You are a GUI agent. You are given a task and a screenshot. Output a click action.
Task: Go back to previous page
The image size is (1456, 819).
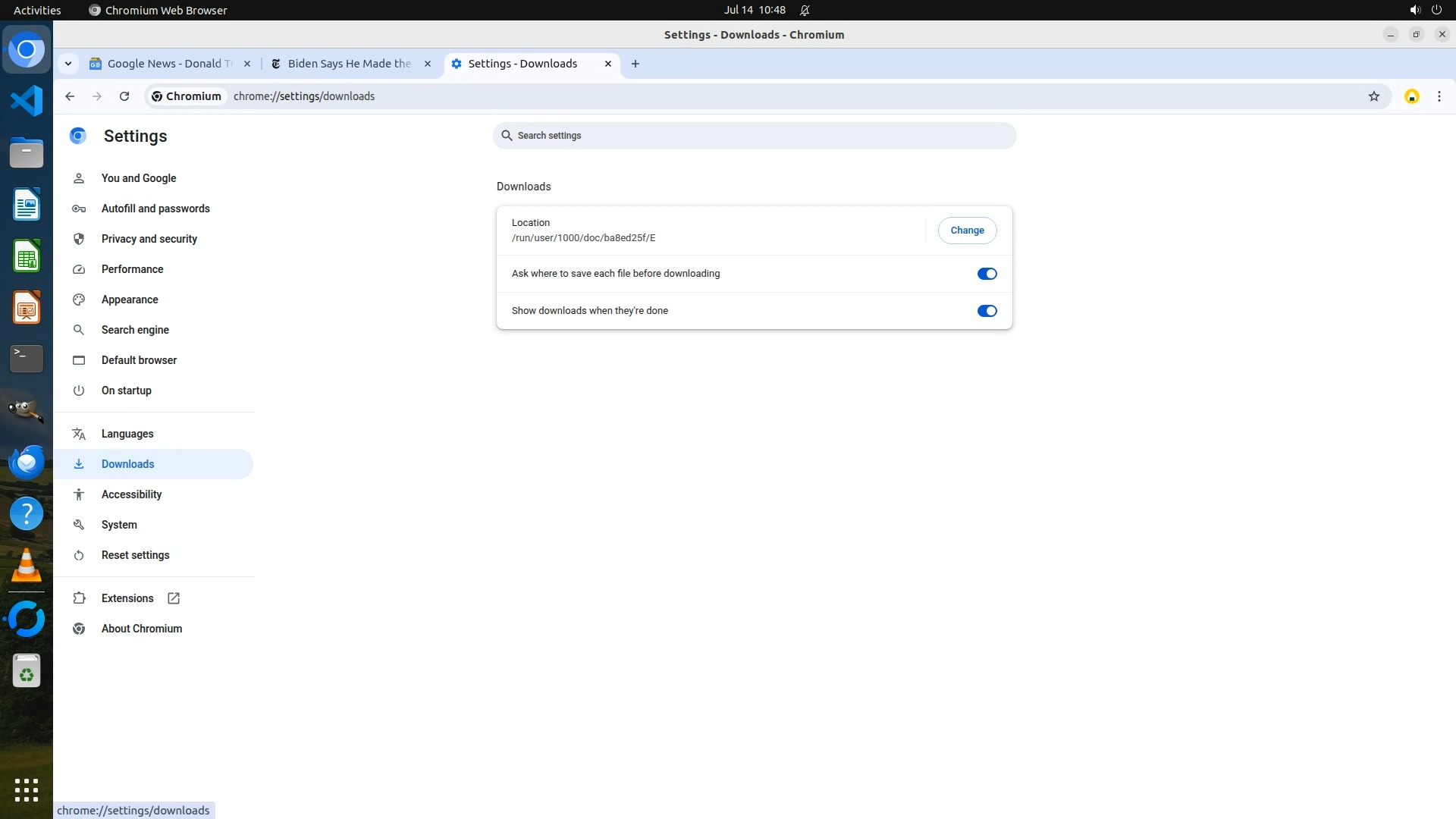(70, 96)
